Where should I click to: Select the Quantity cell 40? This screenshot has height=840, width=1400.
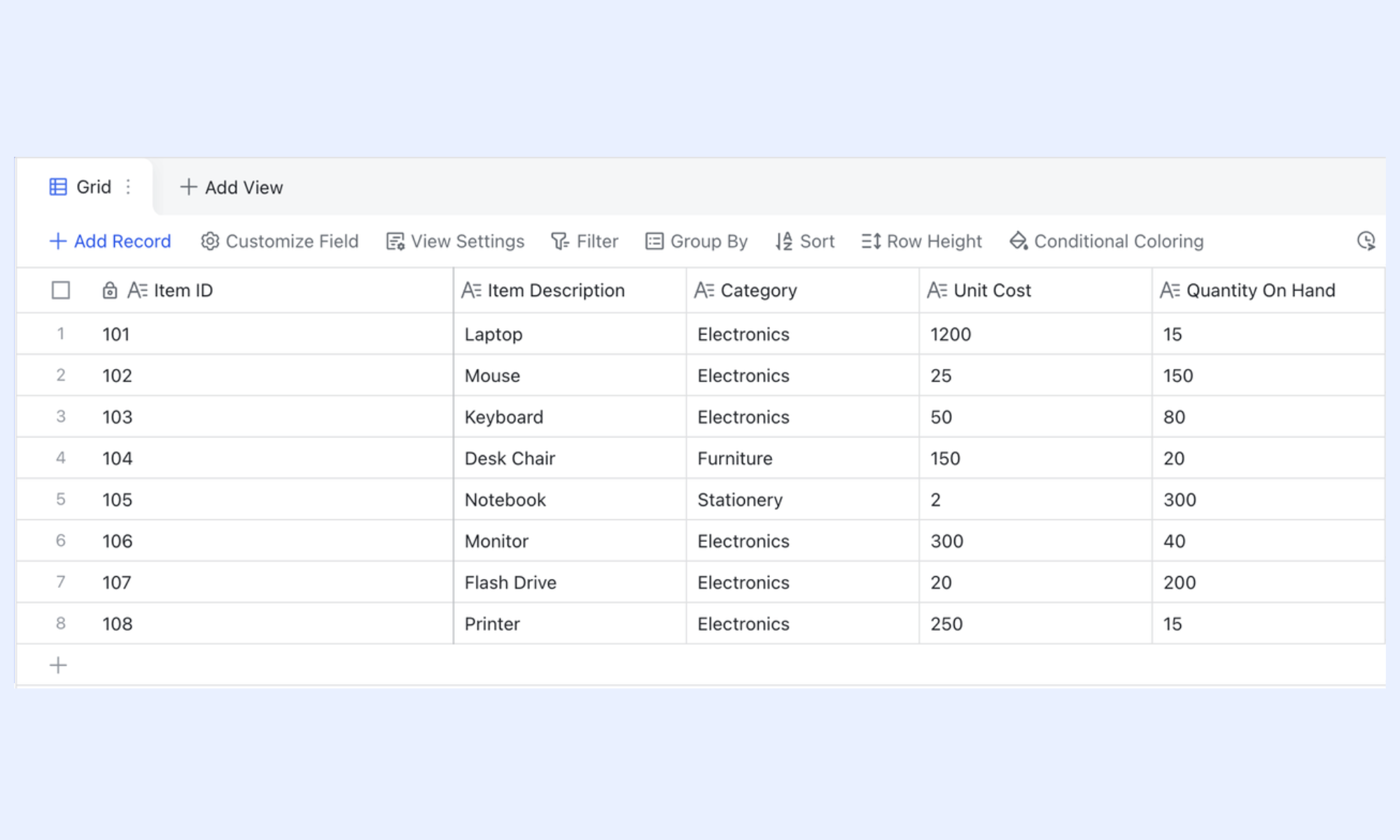[1268, 540]
